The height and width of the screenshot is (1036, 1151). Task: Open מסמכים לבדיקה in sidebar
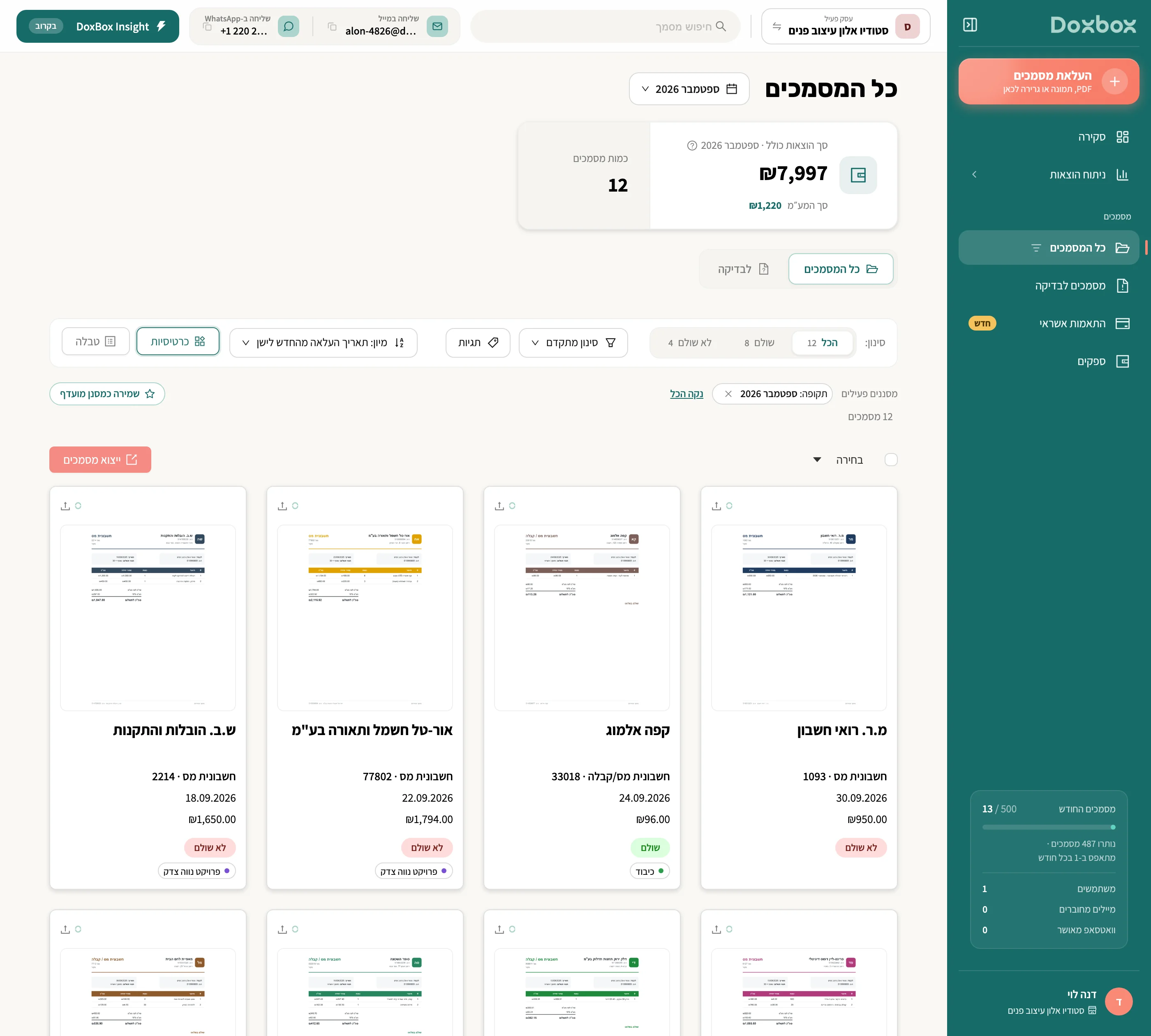click(1049, 285)
